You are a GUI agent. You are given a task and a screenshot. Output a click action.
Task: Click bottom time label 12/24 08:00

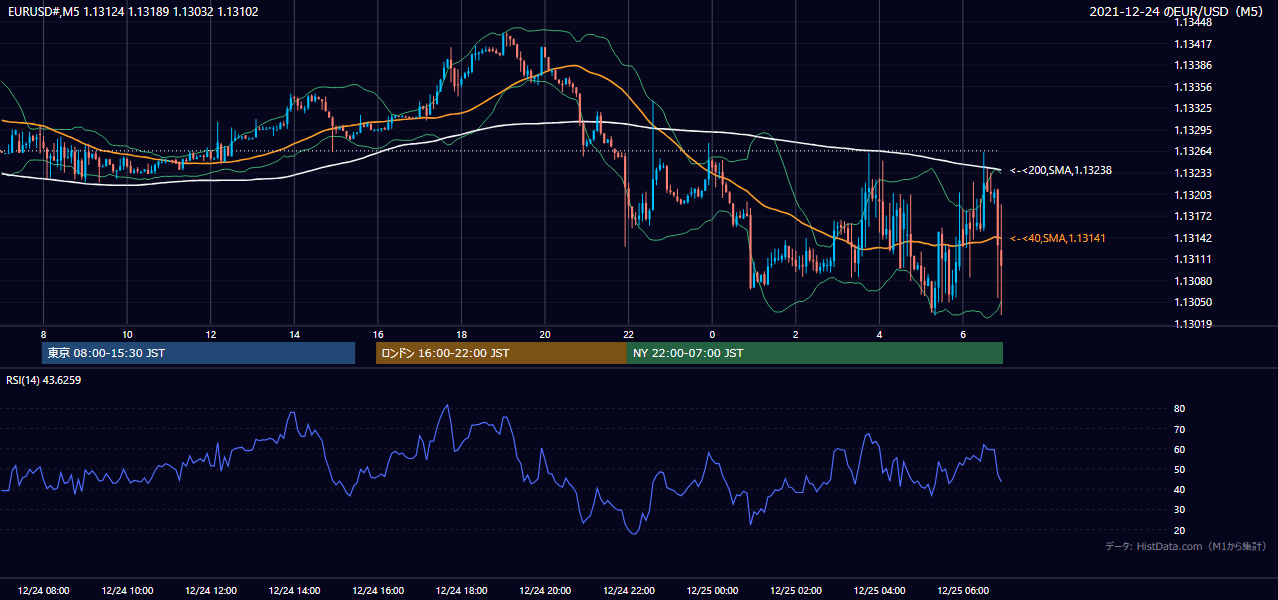pyautogui.click(x=43, y=590)
